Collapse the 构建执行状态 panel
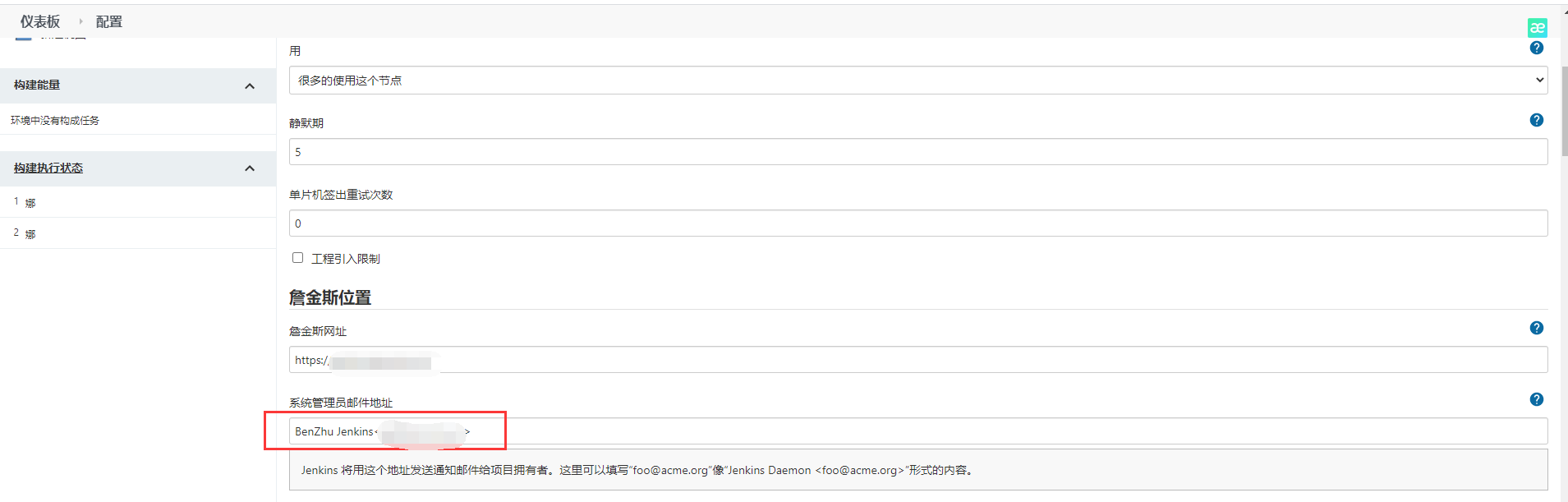 tap(250, 168)
